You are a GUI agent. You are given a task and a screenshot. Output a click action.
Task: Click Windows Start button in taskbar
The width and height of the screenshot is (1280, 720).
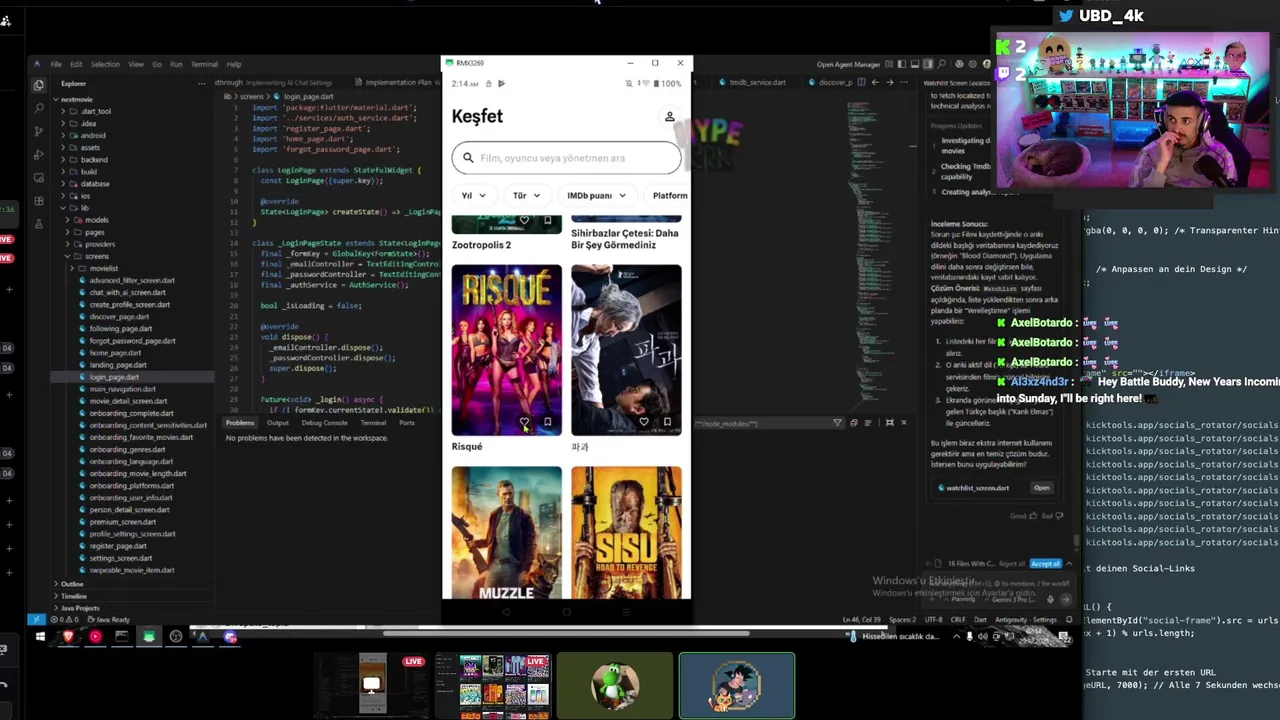[x=40, y=636]
